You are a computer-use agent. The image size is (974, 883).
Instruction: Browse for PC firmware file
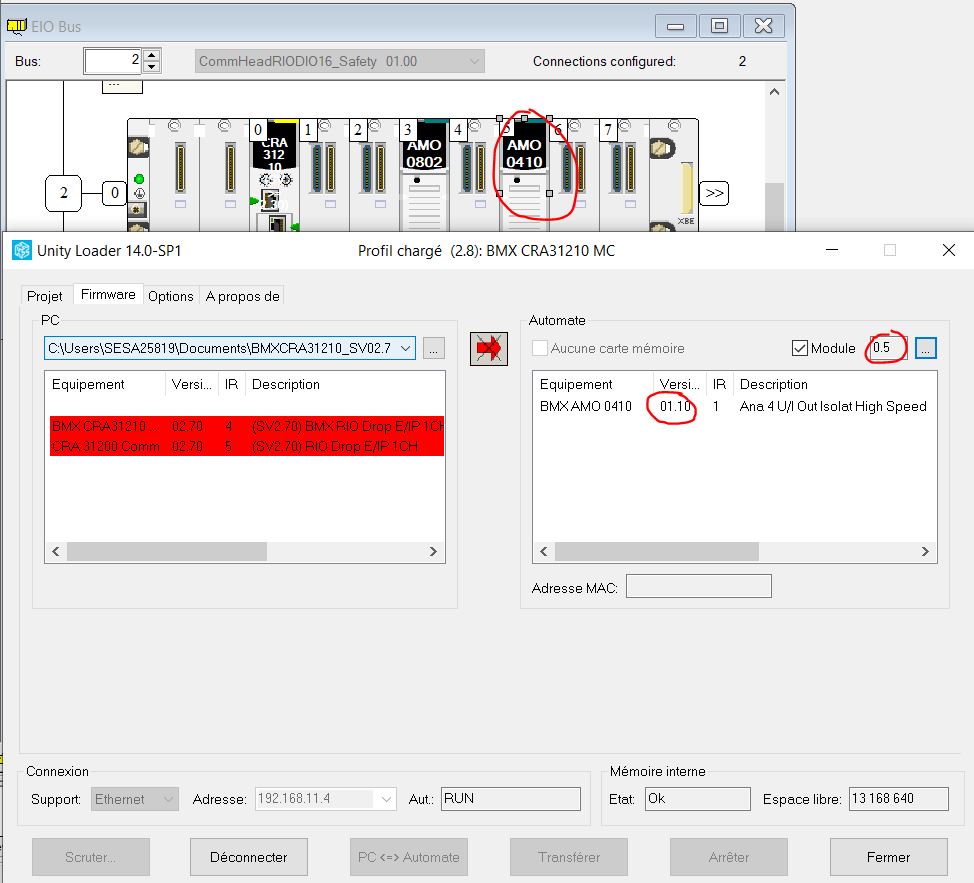coord(434,348)
